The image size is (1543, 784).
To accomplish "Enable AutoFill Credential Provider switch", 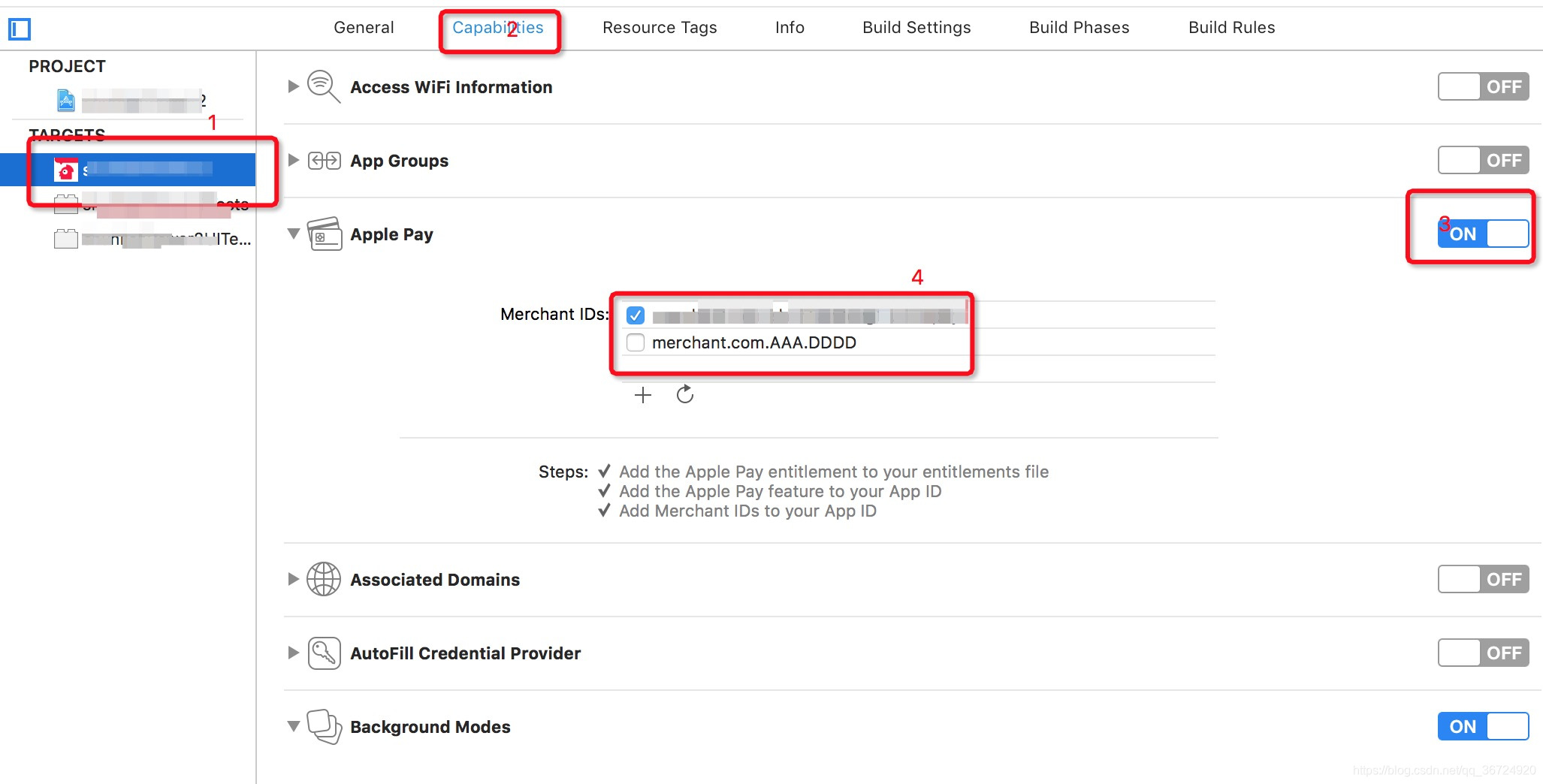I will (1483, 653).
